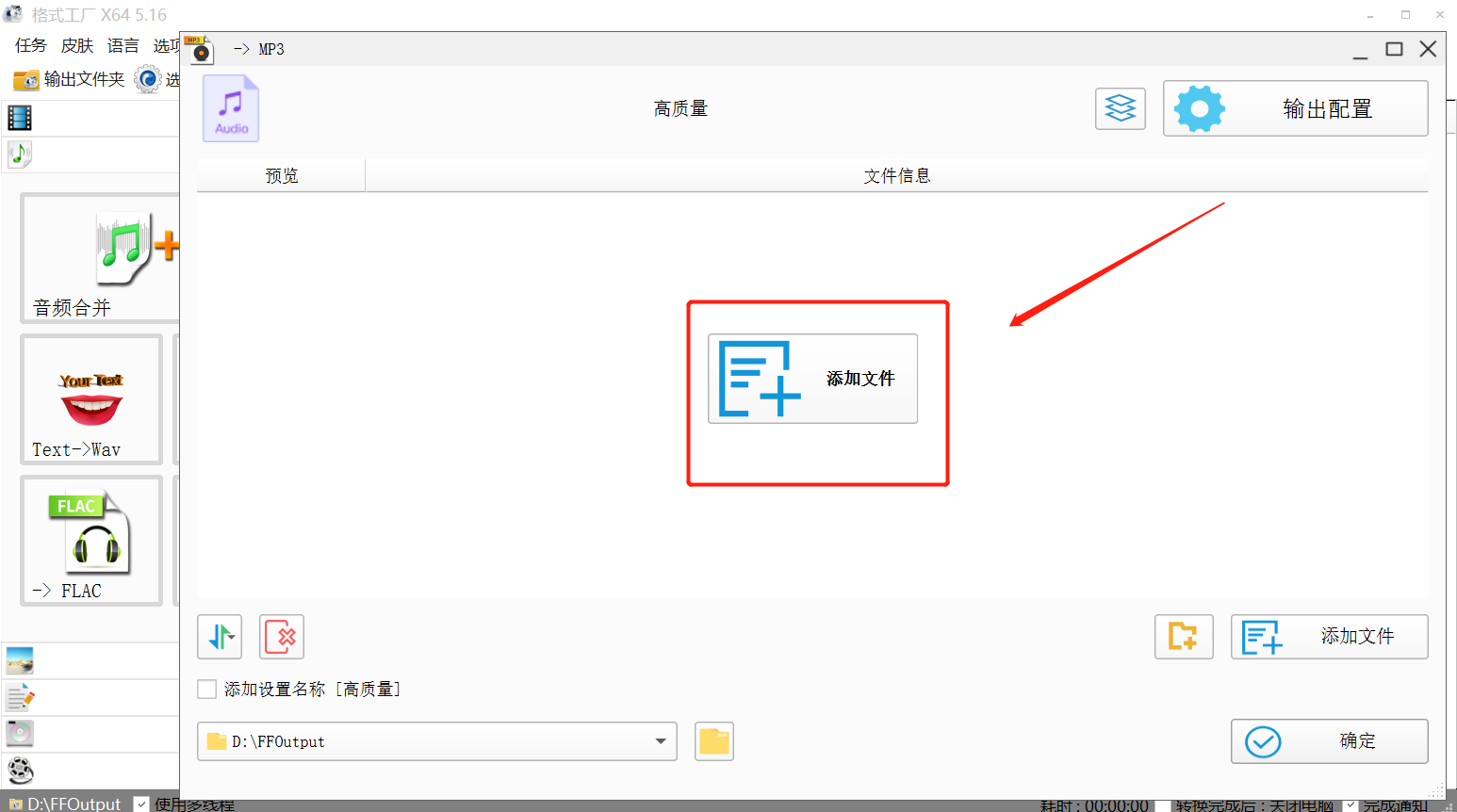The image size is (1457, 812).
Task: Open the 输出配置 output settings
Action: click(1295, 108)
